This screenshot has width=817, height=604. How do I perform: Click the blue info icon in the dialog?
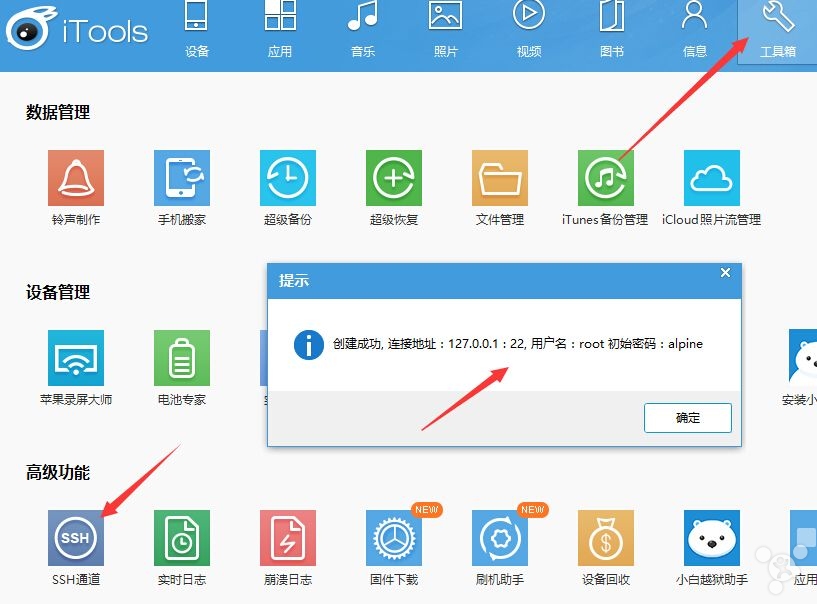[308, 345]
